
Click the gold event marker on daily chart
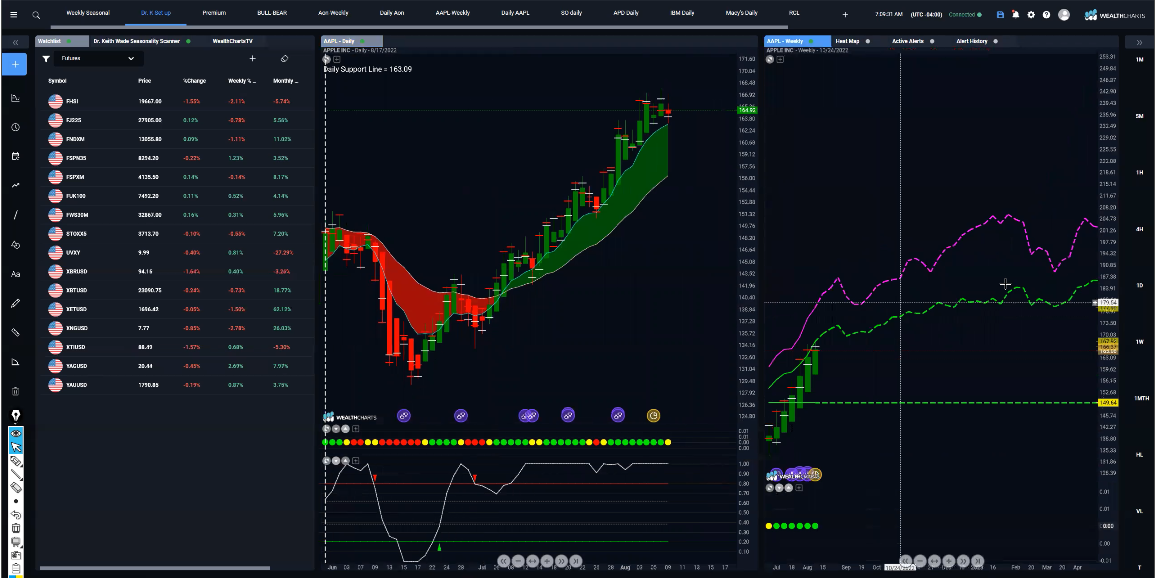(x=653, y=416)
